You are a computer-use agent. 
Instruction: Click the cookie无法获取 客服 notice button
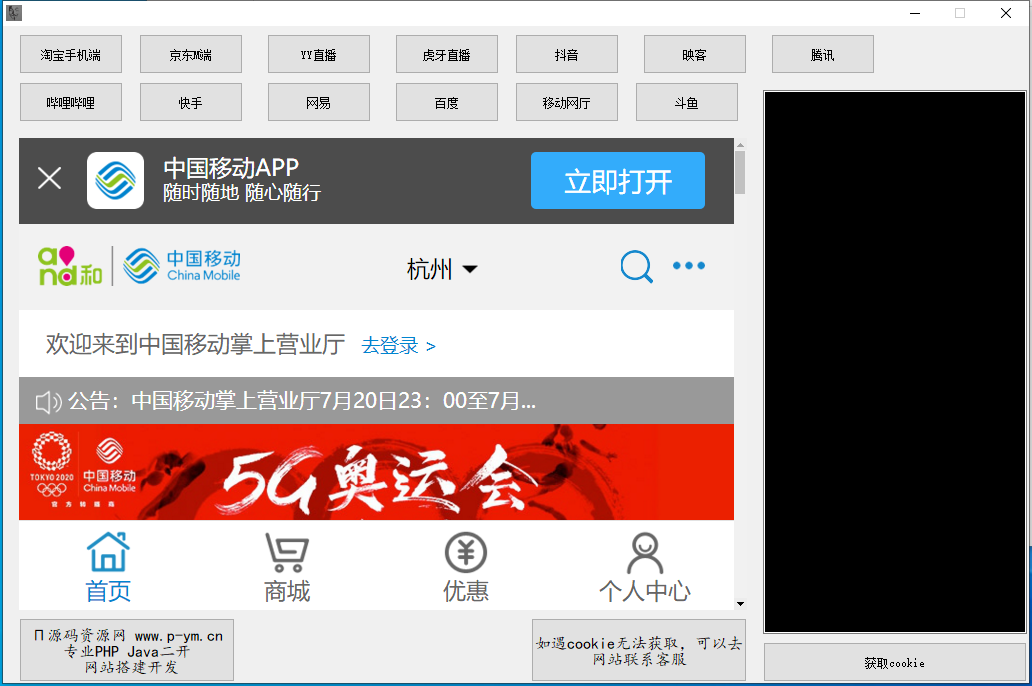[638, 650]
